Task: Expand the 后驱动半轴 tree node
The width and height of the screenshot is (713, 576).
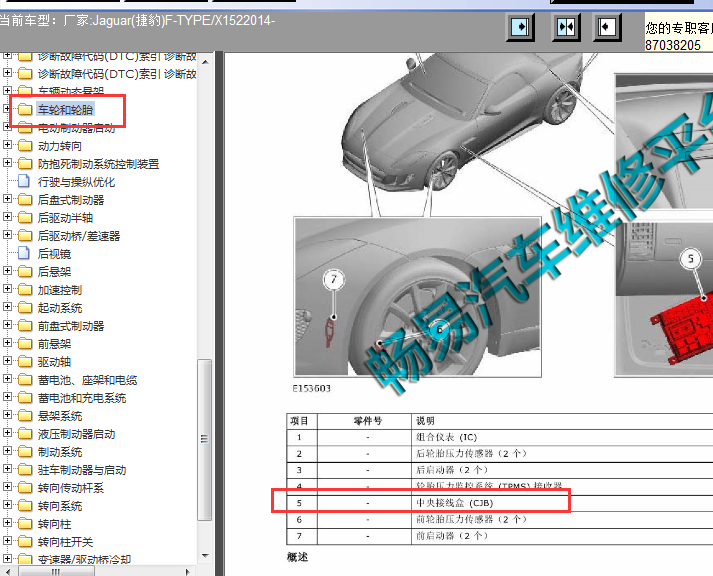Action: pyautogui.click(x=7, y=217)
